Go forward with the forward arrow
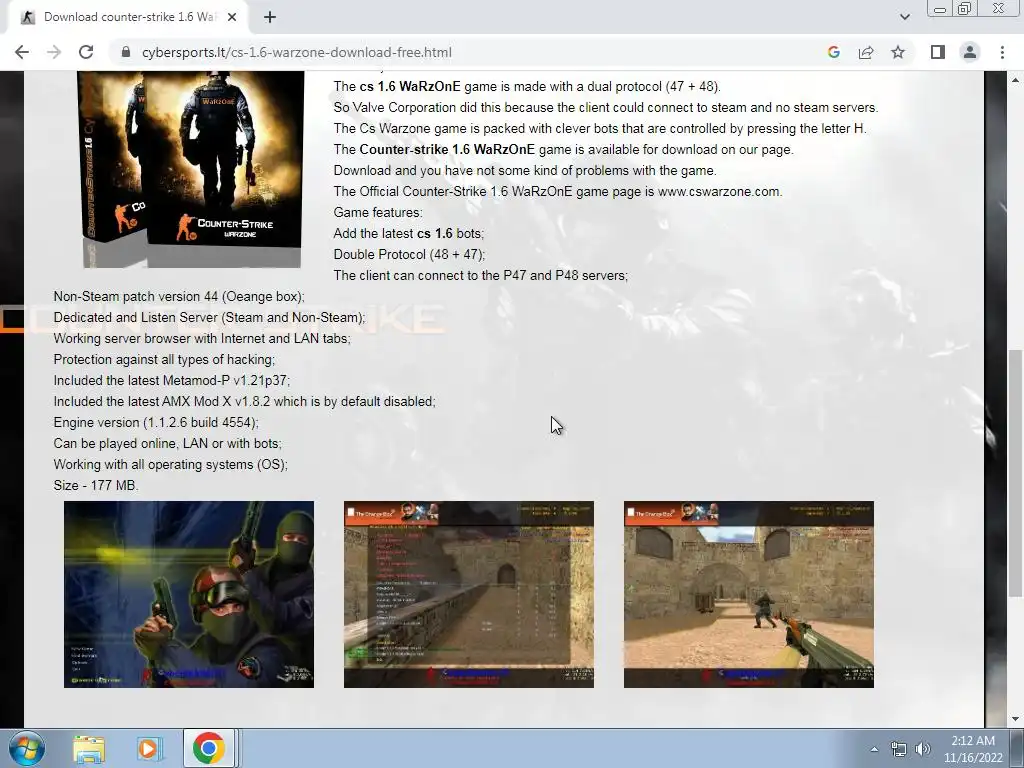Viewport: 1024px width, 768px height. [x=54, y=52]
